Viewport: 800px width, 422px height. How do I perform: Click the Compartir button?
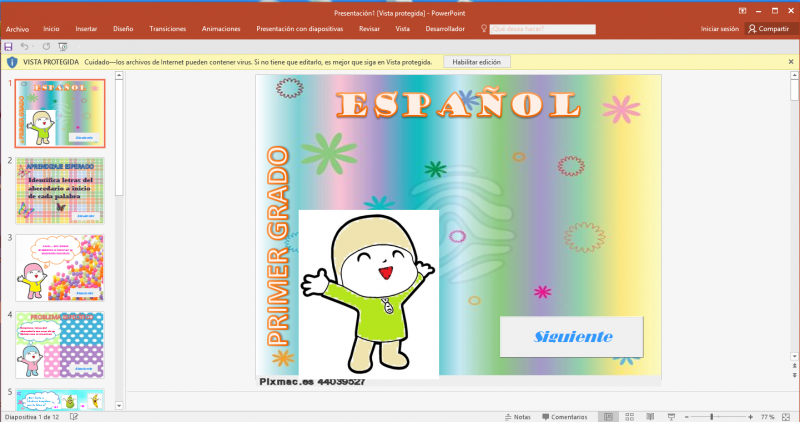769,29
